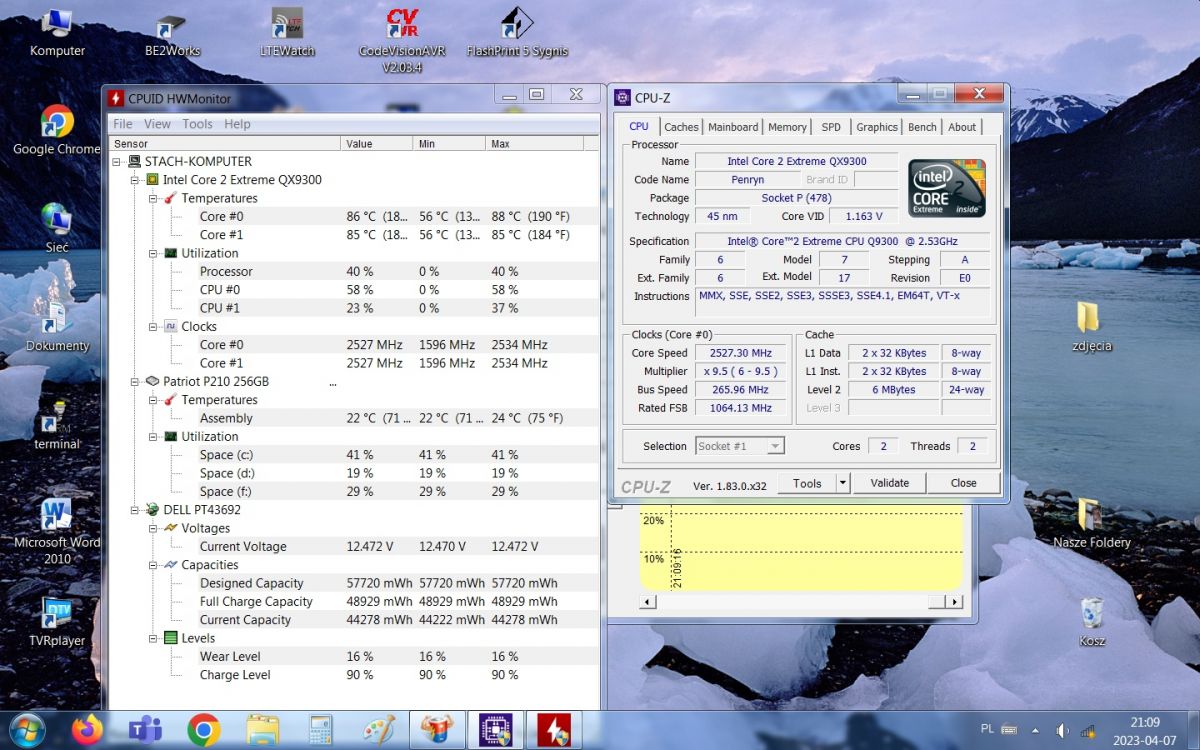Collapse the STACH-KOMPUTER tree node

[117, 161]
